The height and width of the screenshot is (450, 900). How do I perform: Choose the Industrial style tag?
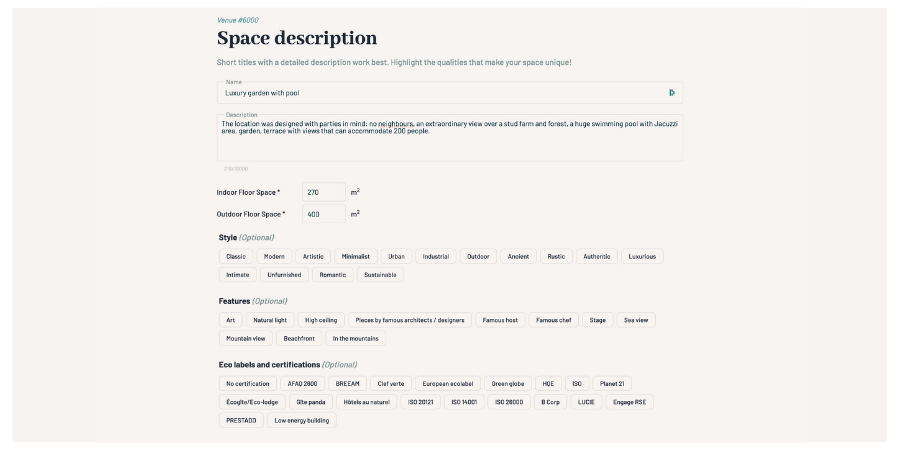click(436, 257)
